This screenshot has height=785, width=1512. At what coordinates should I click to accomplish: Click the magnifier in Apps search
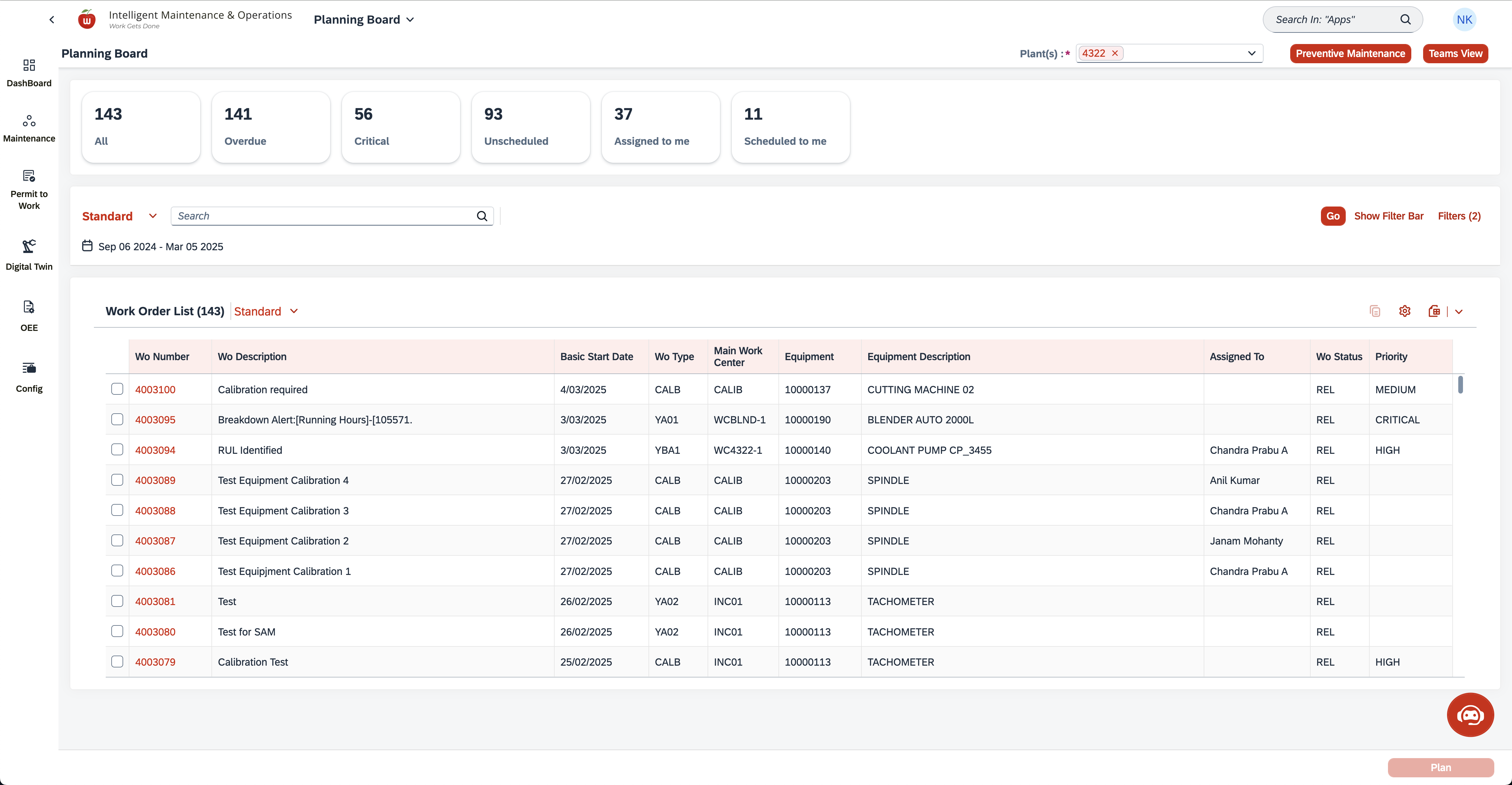tap(1405, 19)
